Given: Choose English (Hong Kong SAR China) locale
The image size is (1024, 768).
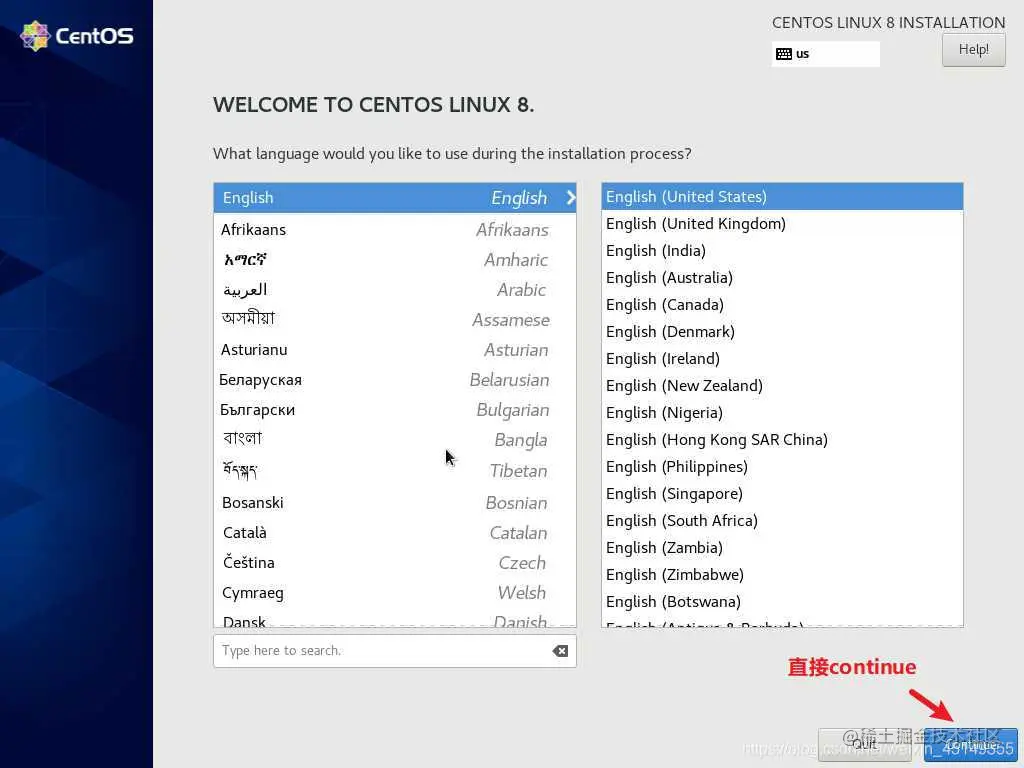Looking at the screenshot, I should [x=782, y=440].
